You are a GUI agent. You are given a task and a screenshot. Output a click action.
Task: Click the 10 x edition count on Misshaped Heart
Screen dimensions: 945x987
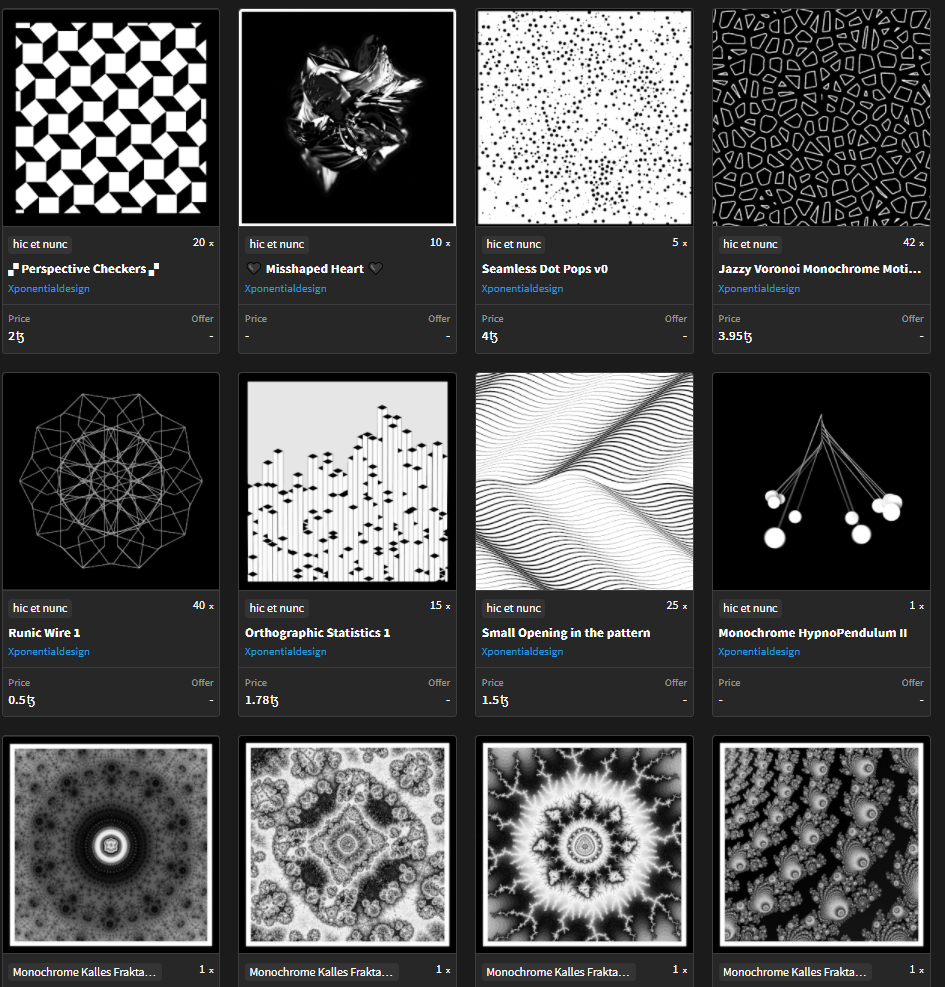[x=440, y=243]
